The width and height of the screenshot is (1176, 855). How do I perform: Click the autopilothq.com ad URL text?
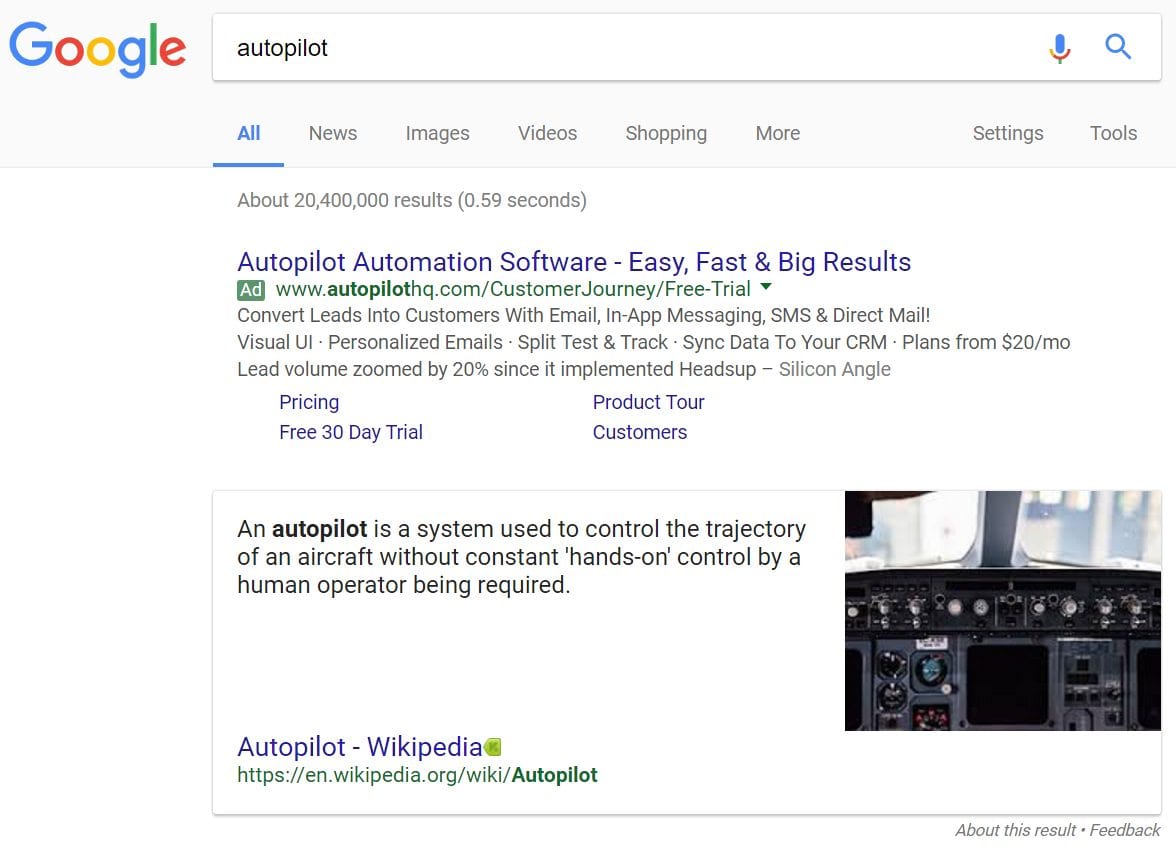click(x=513, y=290)
